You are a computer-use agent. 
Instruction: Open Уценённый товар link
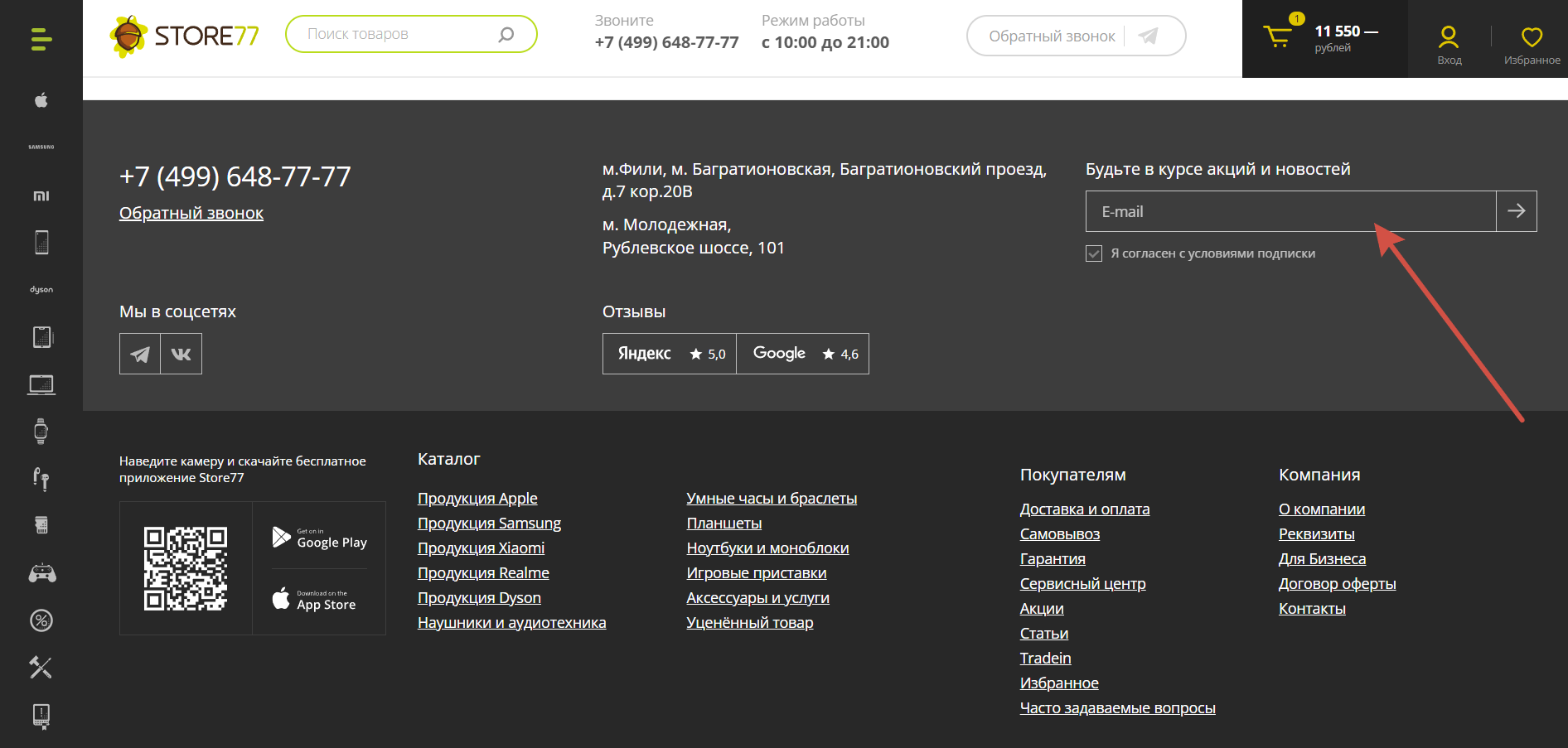coord(750,623)
